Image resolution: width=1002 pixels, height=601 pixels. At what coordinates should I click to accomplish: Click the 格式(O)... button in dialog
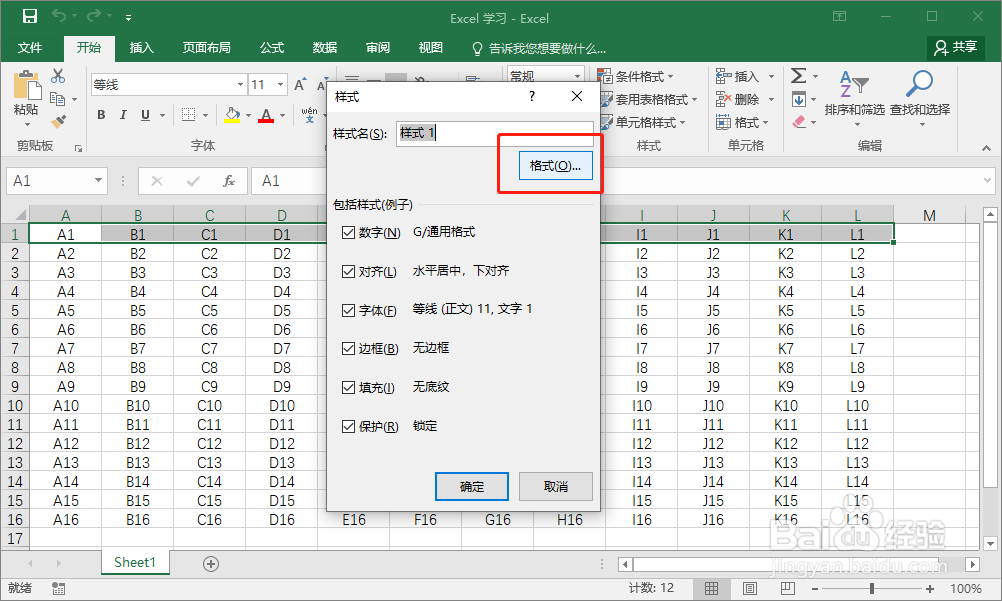tap(555, 166)
